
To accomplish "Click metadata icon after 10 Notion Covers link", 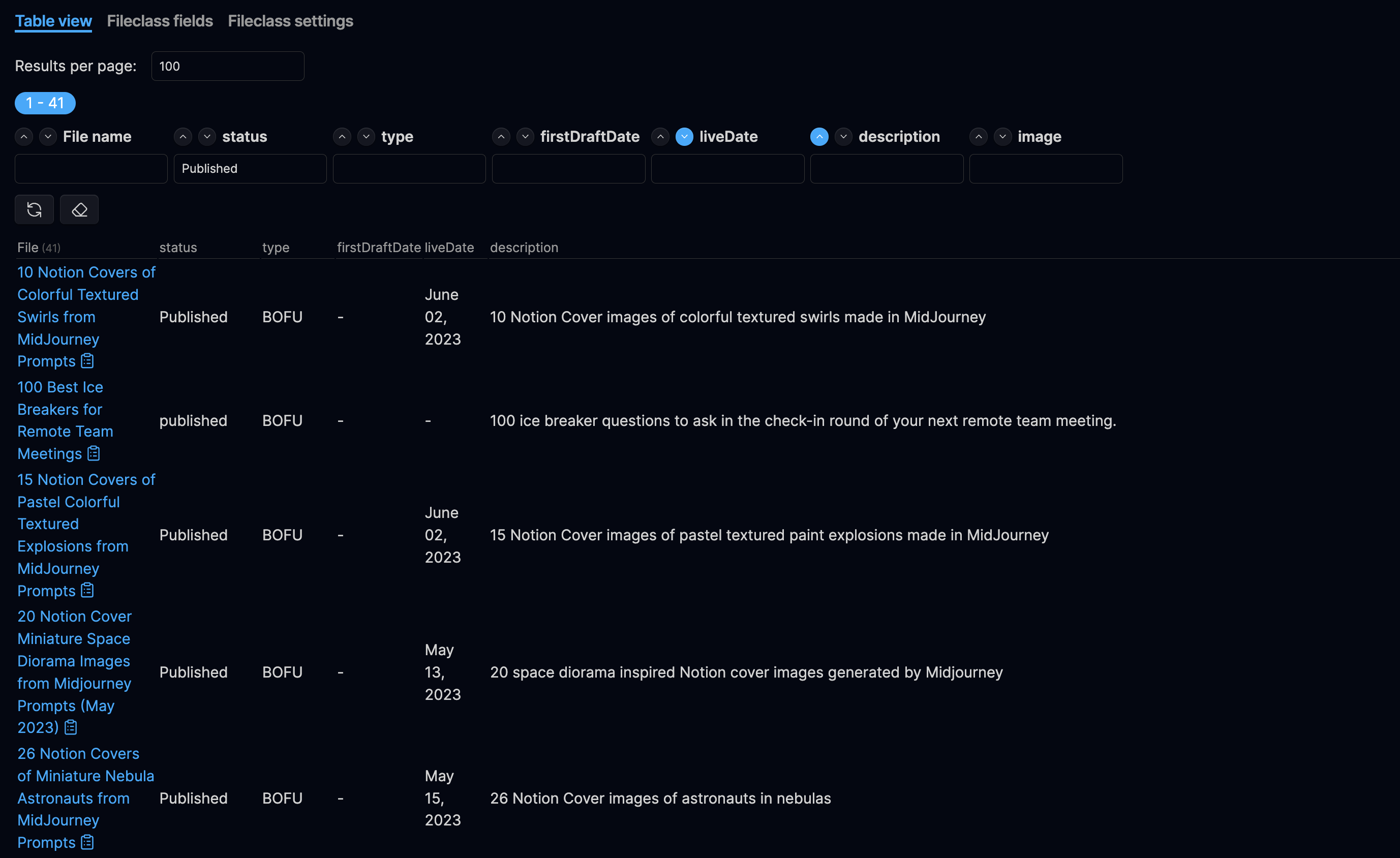I will click(x=87, y=361).
